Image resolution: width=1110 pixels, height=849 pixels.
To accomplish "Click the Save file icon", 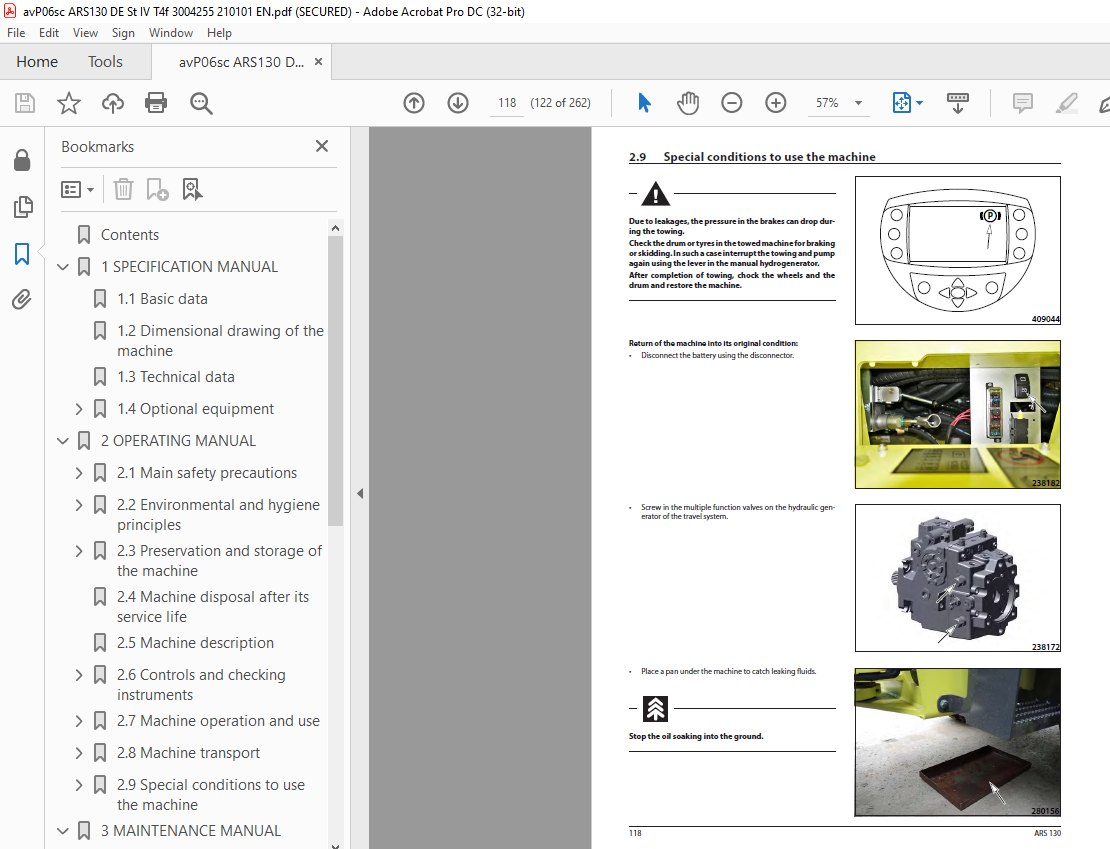I will coord(25,103).
